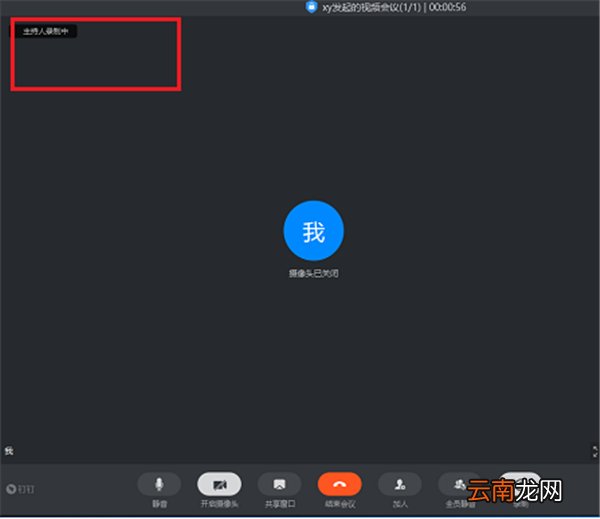Click the security shield icon in title bar
The height and width of the screenshot is (519, 600).
tap(311, 7)
